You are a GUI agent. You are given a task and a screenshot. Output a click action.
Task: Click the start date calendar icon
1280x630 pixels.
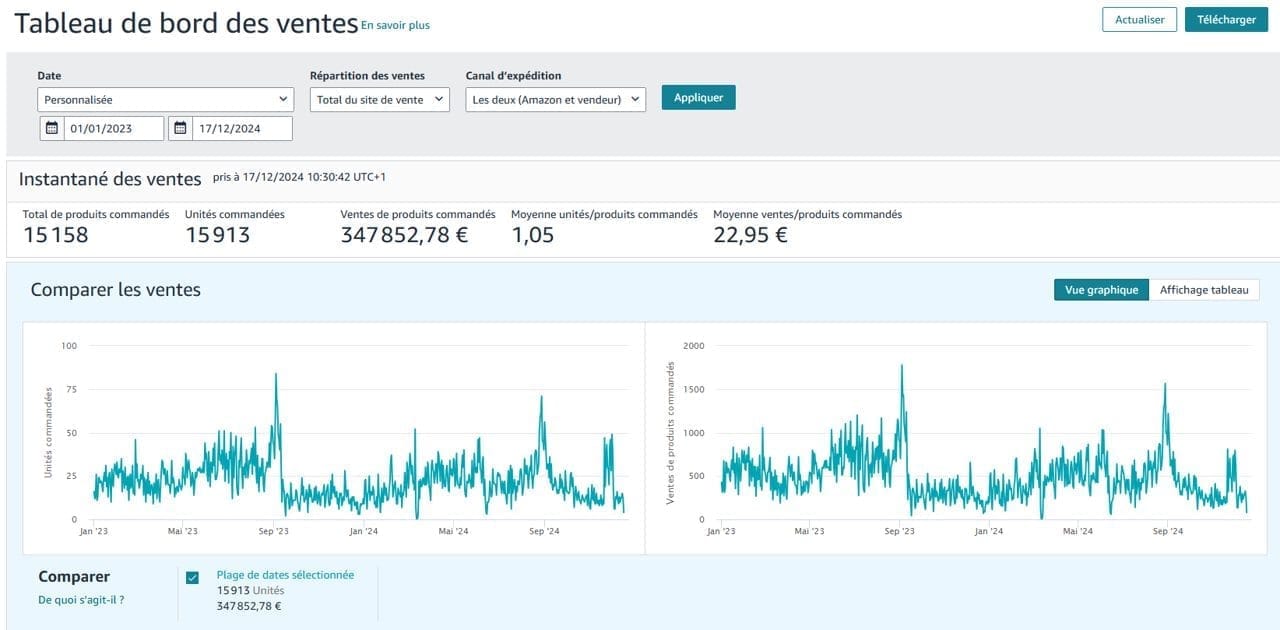tap(52, 128)
